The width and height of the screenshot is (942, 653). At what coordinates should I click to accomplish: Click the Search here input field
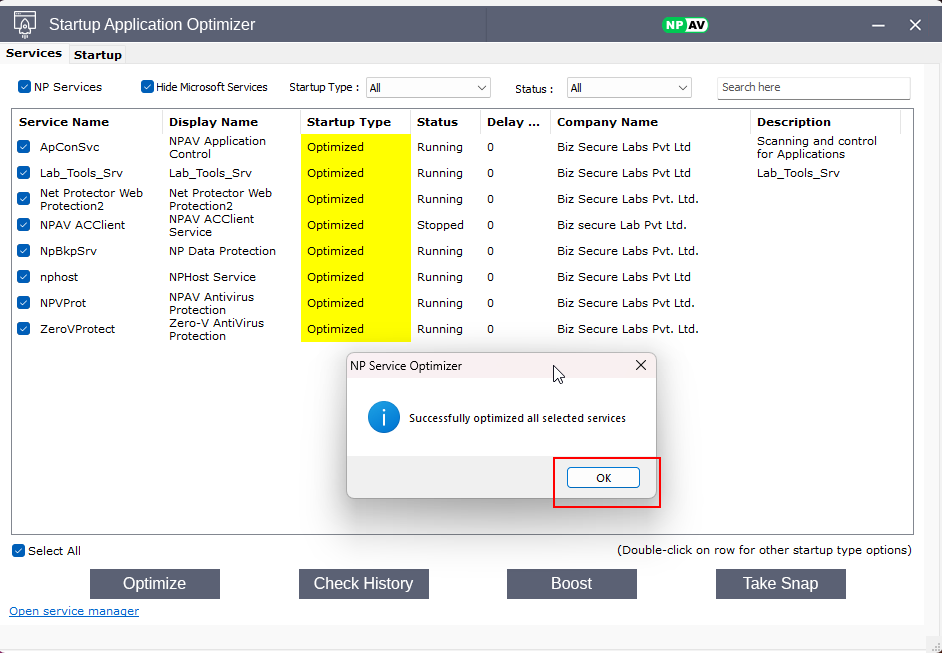tap(813, 88)
